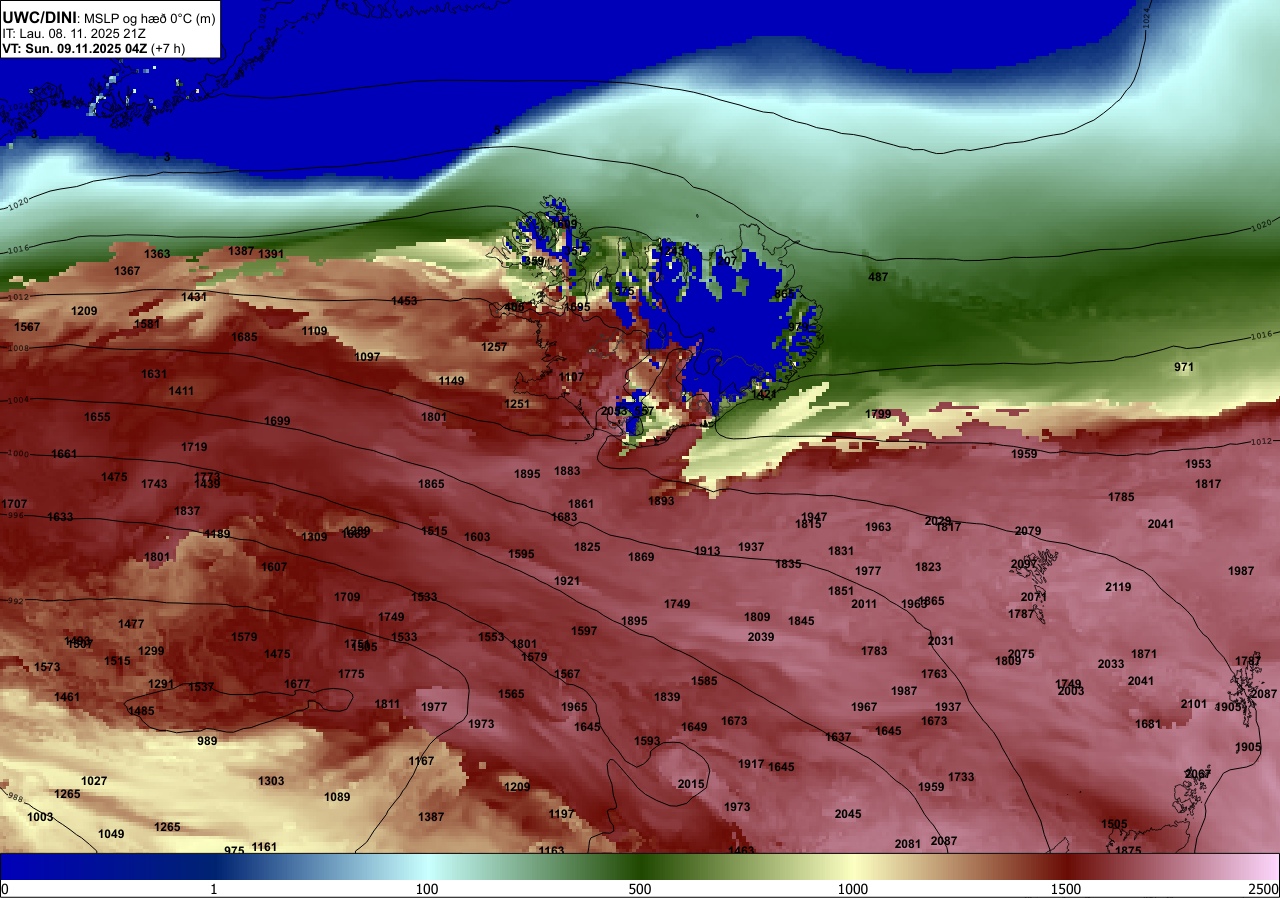Screen dimensions: 1280x898
Task: Click the map value 1391
Action: point(271,254)
